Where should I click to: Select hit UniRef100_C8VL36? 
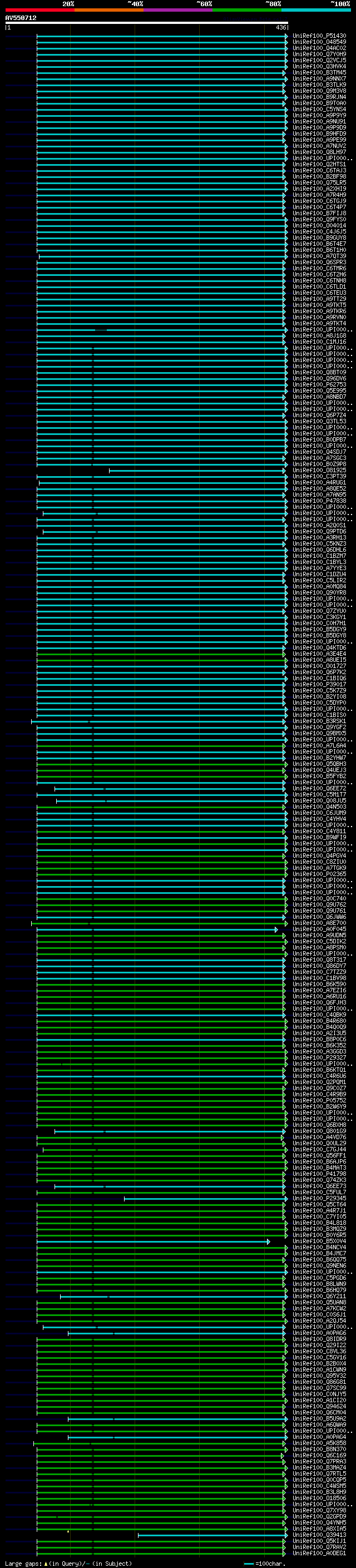[319, 1352]
